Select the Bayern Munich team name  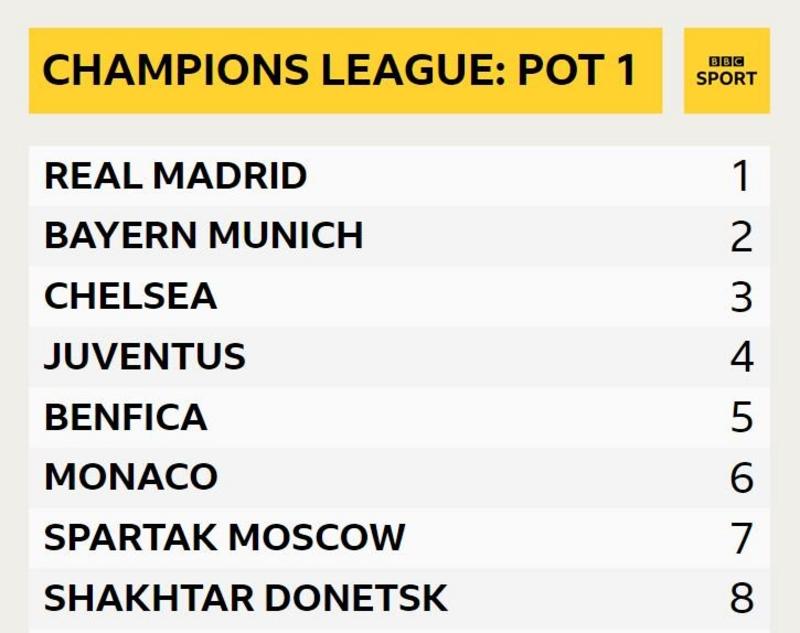(x=203, y=236)
